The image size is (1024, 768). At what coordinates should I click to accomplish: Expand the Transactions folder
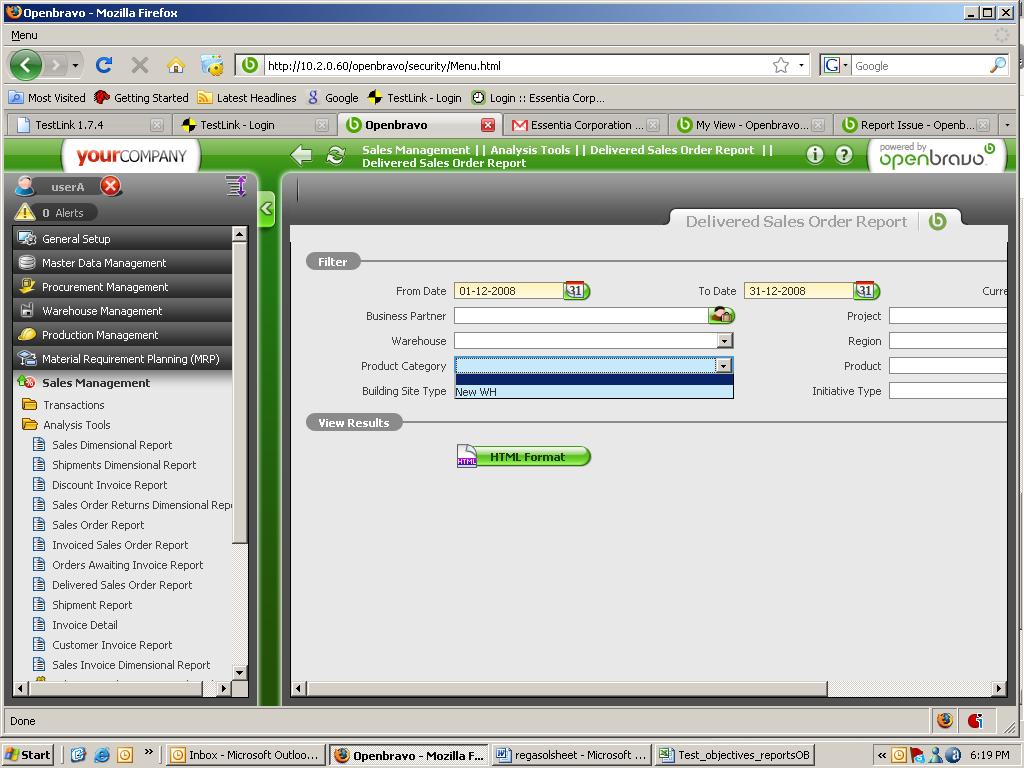73,405
